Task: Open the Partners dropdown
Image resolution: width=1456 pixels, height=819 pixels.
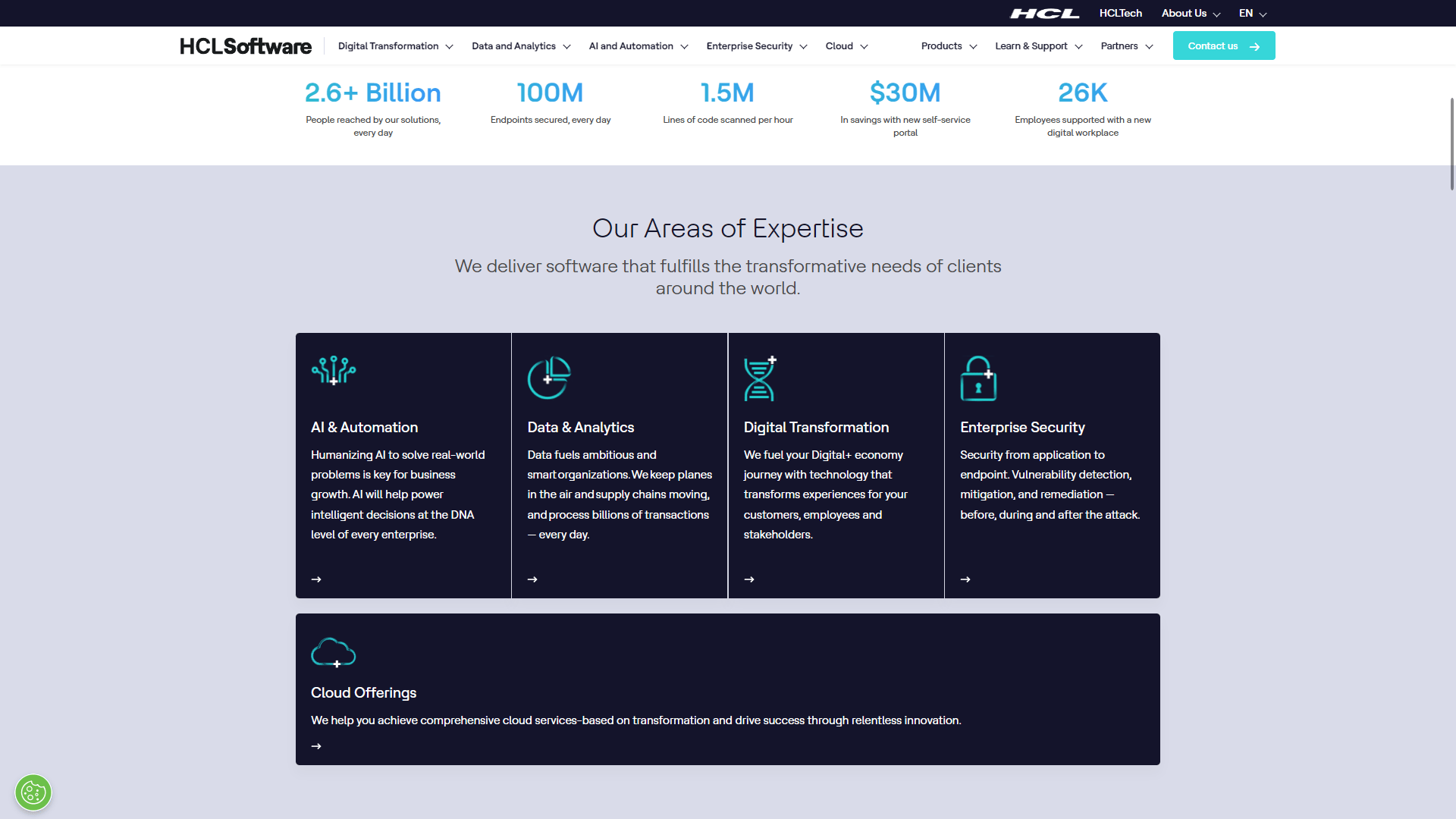Action: pyautogui.click(x=1127, y=46)
